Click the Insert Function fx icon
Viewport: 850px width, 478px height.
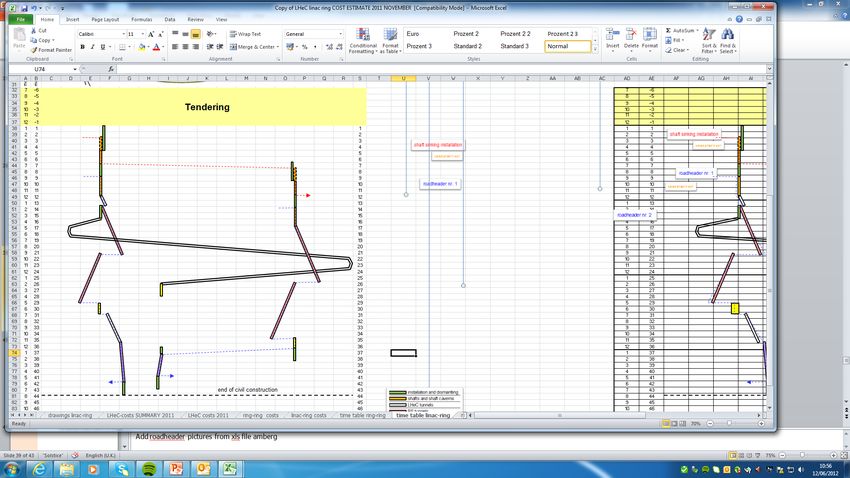coord(111,69)
